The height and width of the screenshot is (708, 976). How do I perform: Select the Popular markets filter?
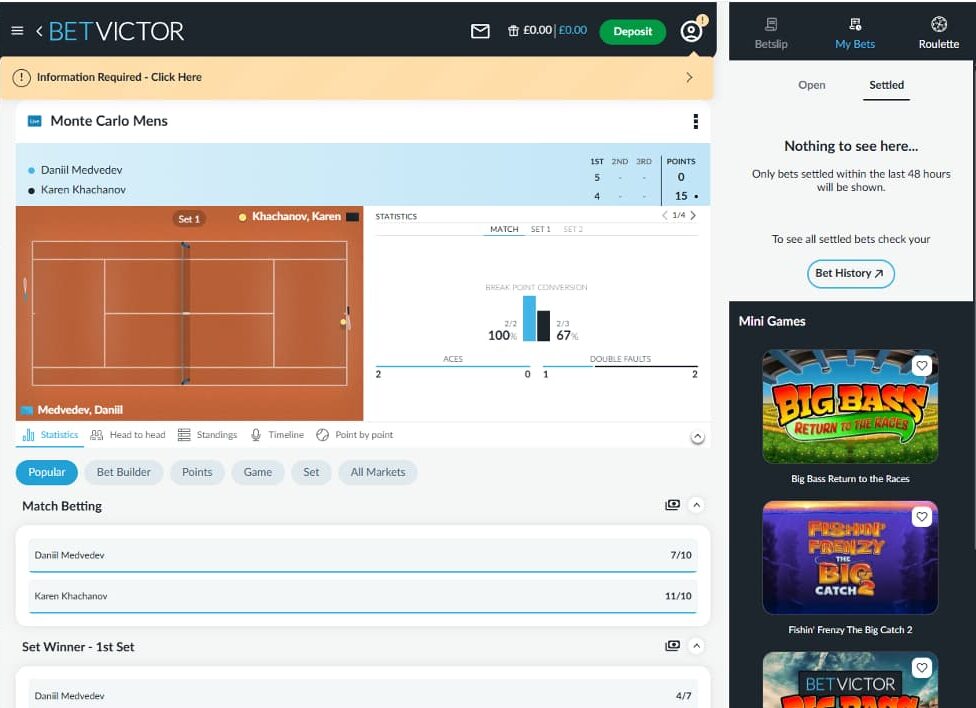[47, 472]
